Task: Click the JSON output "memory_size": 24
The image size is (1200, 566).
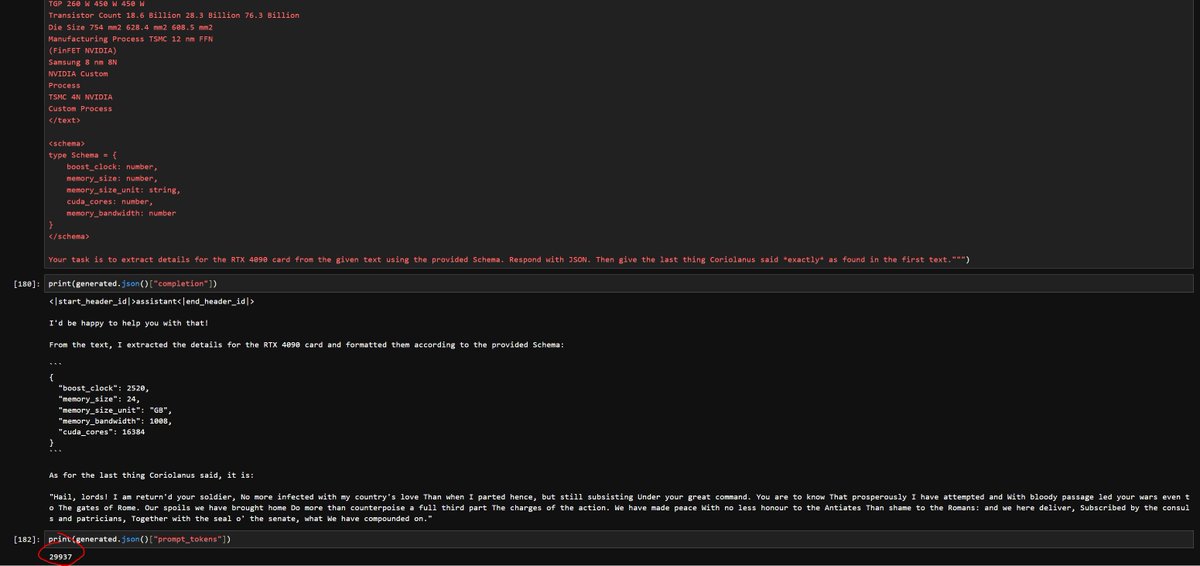Action: [x=100, y=398]
